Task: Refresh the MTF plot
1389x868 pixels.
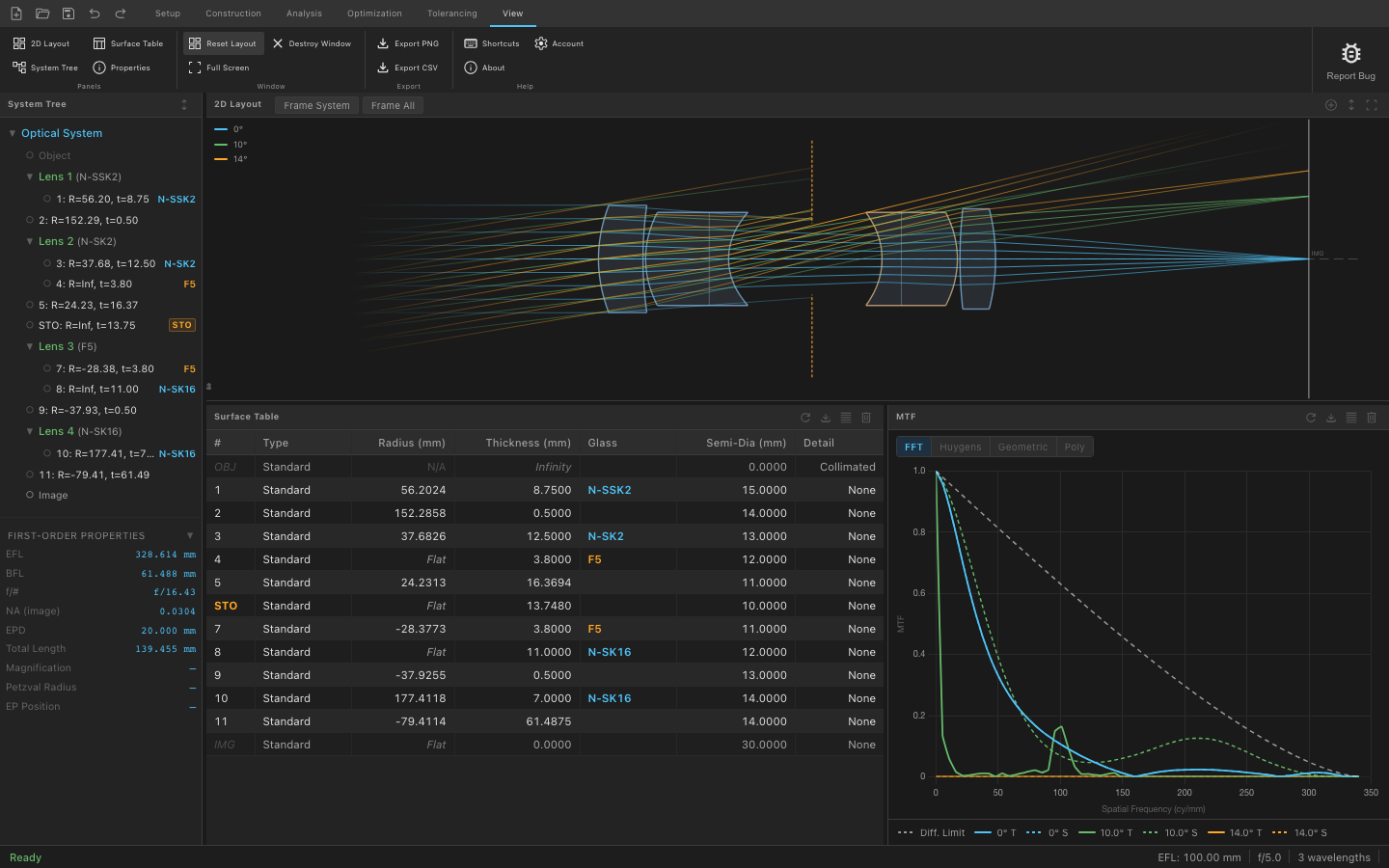Action: pos(1311,418)
